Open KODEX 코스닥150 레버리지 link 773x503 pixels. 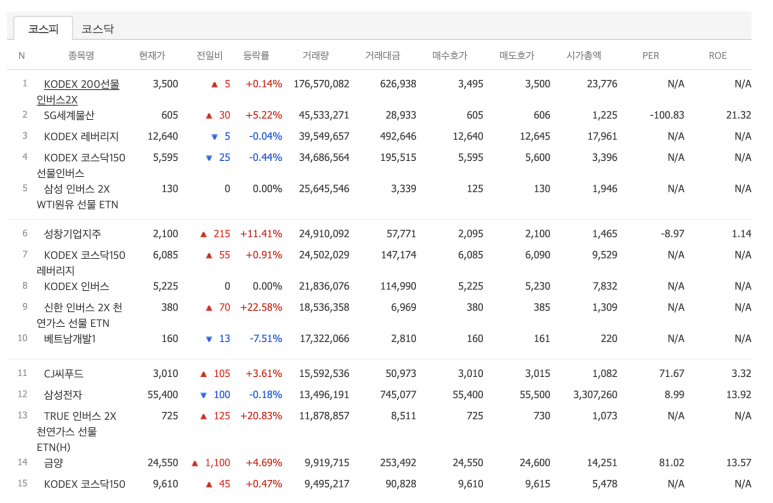[81, 263]
